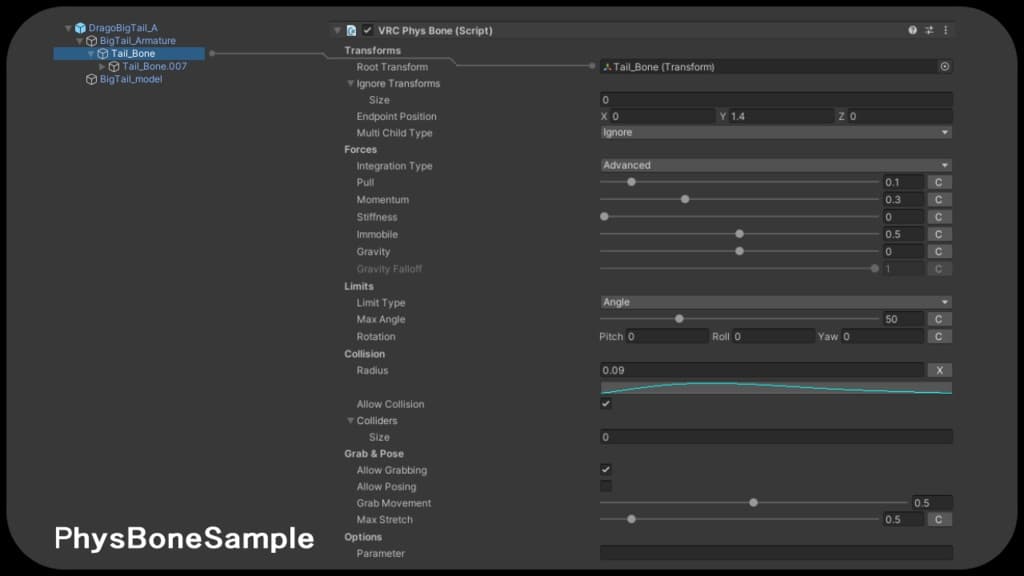Image resolution: width=1024 pixels, height=576 pixels.
Task: Click the BigTail_model object cube icon
Action: (x=91, y=79)
